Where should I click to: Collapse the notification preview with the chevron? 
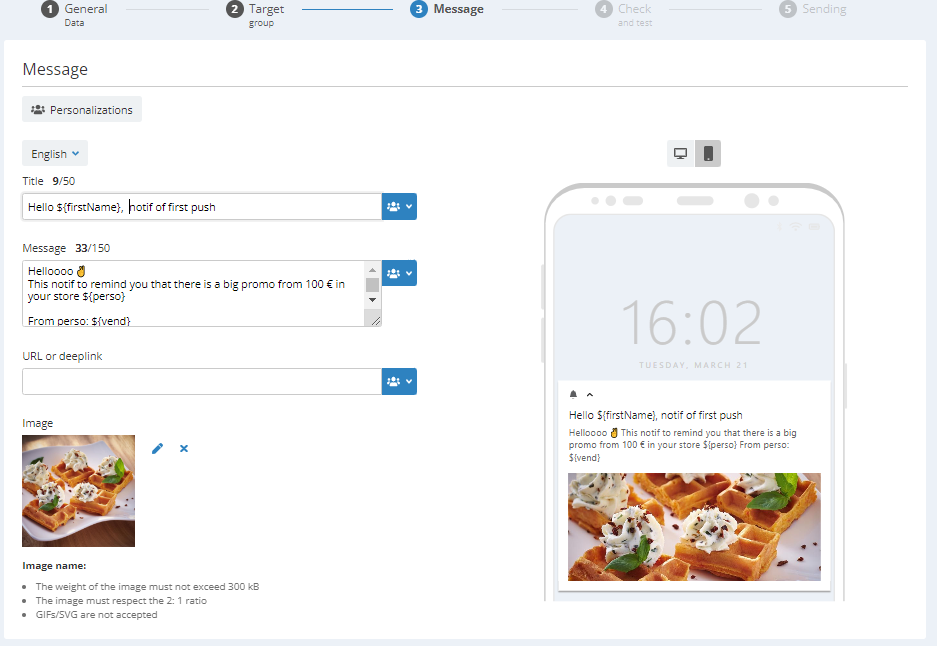click(590, 394)
